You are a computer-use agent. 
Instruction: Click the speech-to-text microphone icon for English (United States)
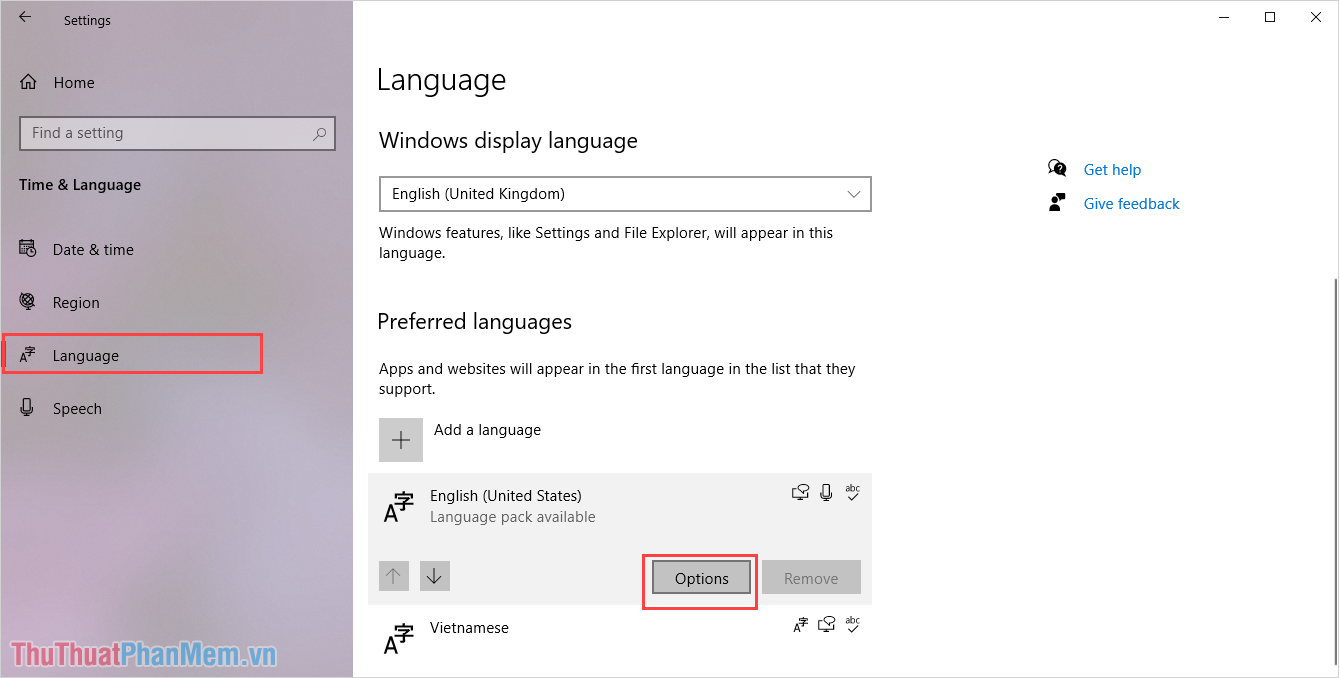pos(826,492)
